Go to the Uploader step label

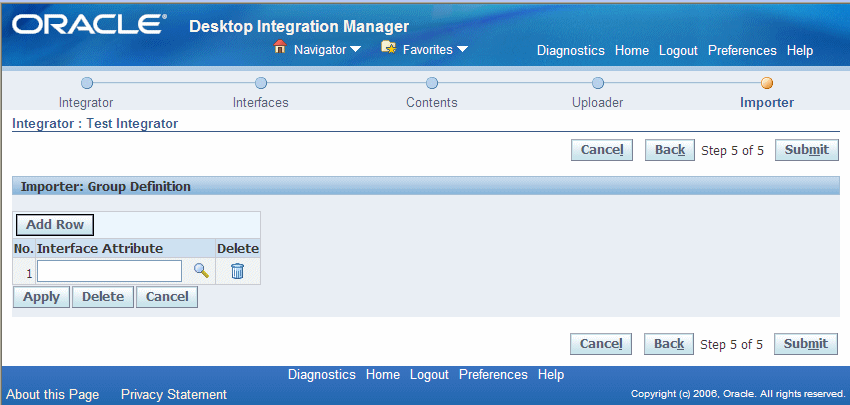(x=597, y=102)
